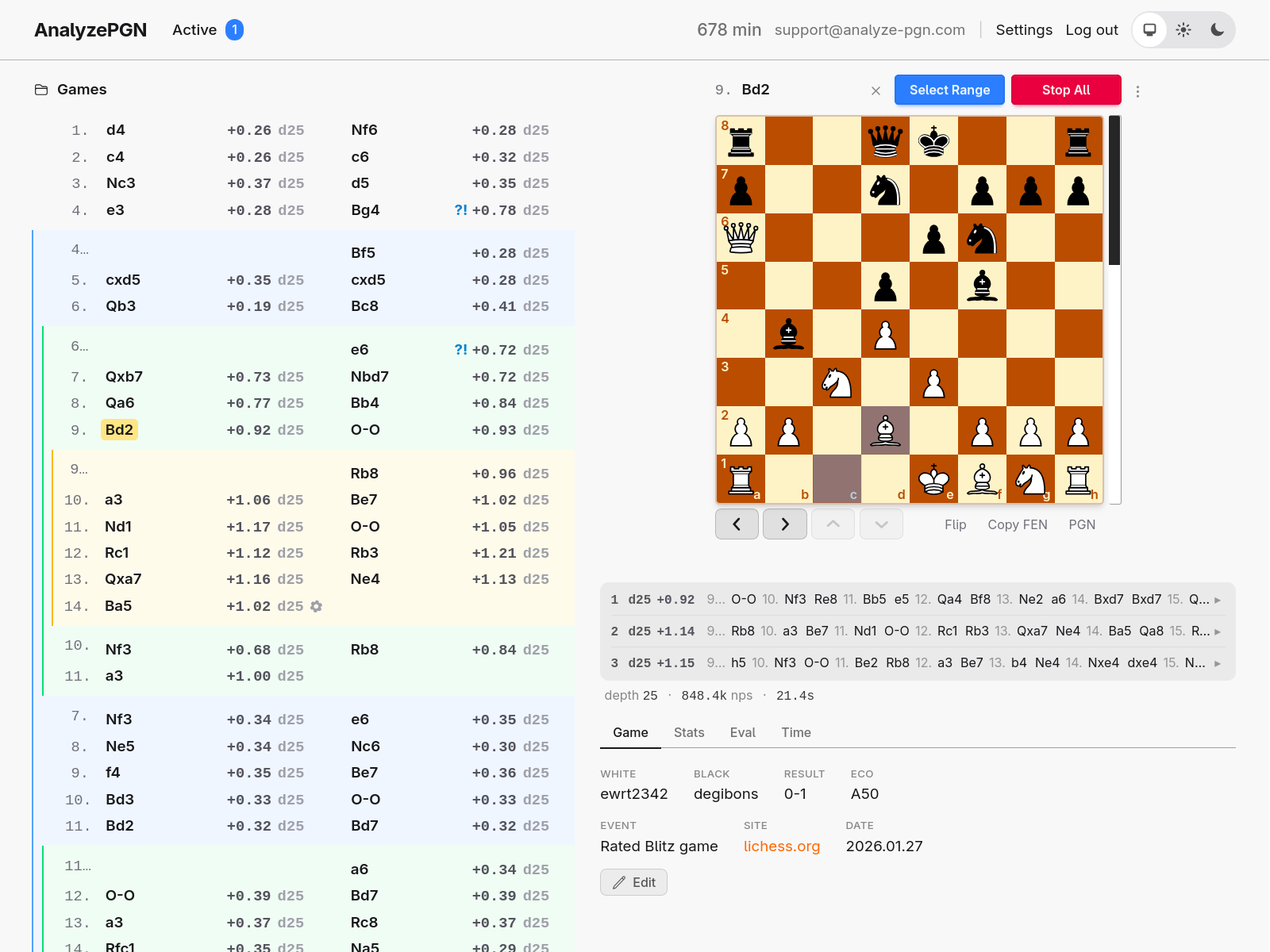Click the Select Range button
The height and width of the screenshot is (952, 1270).
click(x=949, y=90)
